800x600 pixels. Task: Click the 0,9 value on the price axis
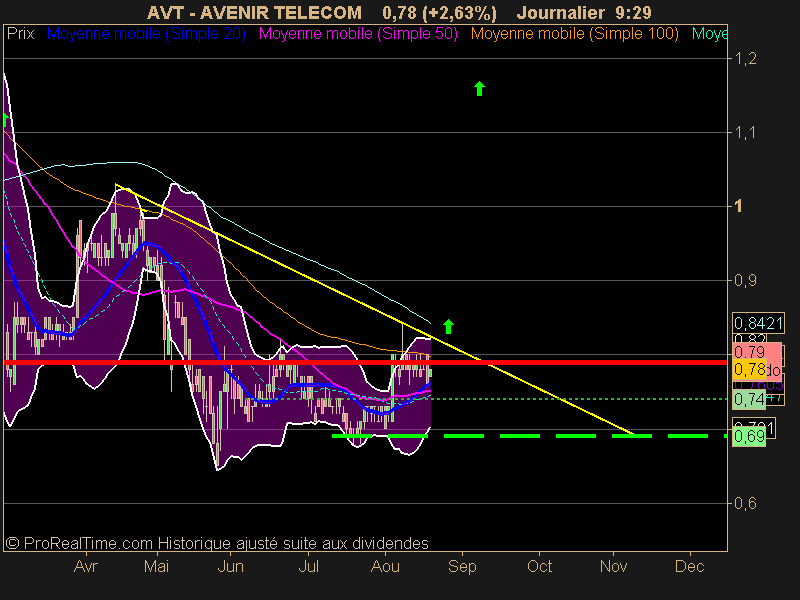745,280
